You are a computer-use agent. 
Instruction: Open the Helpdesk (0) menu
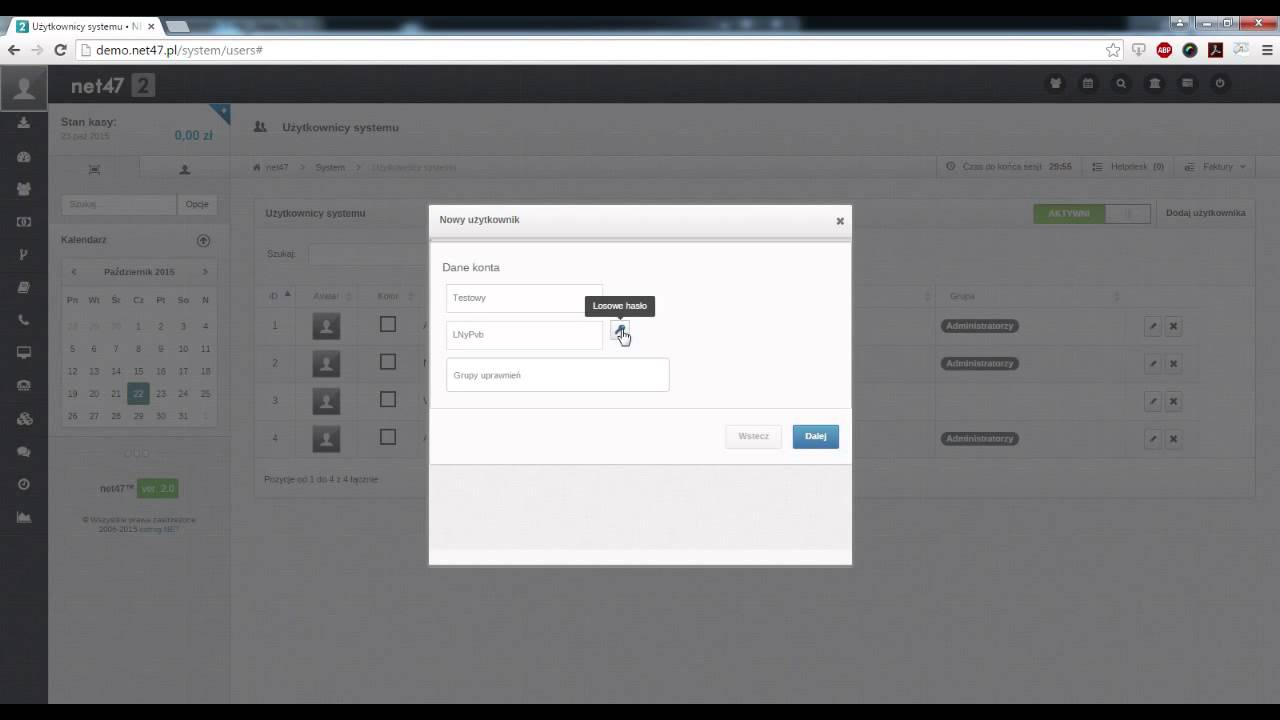(x=1128, y=167)
